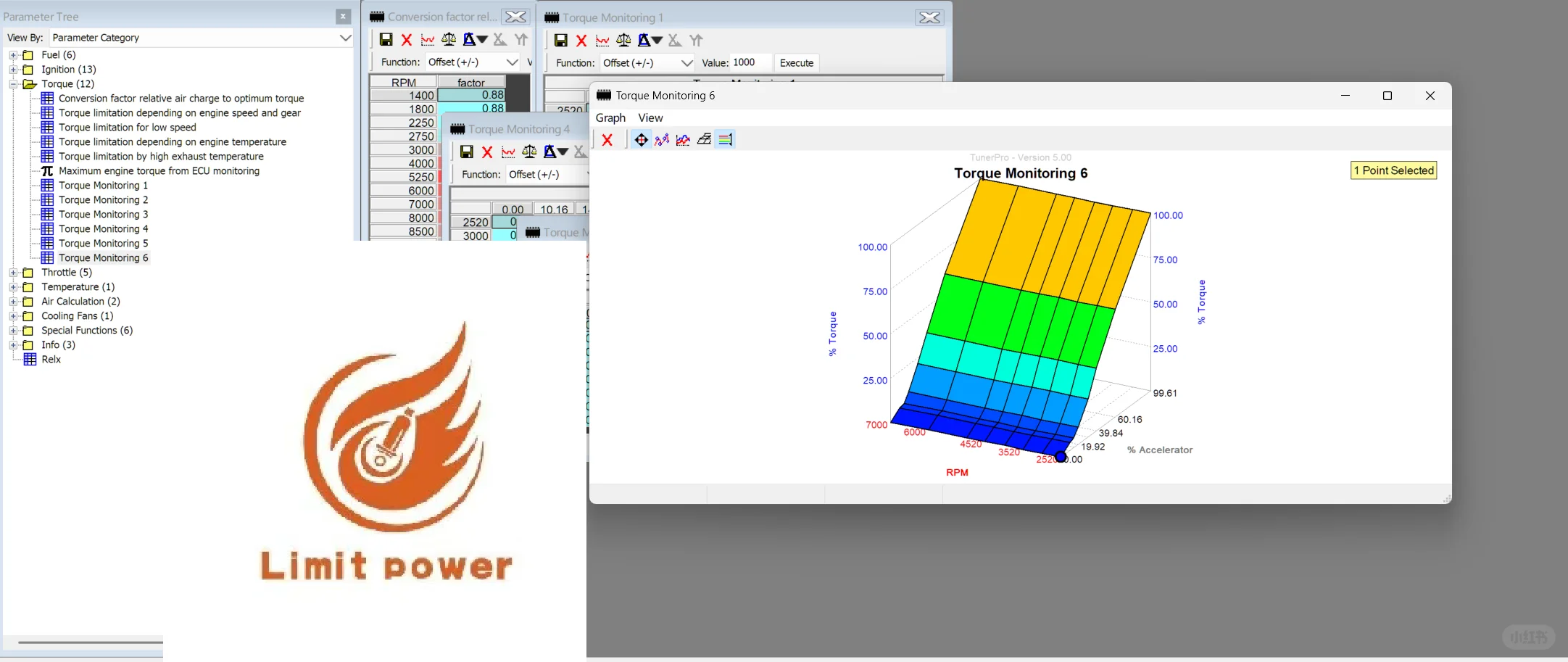The width and height of the screenshot is (1568, 662).
Task: Click the Value field in Torque Monitoring 1
Action: [x=751, y=63]
